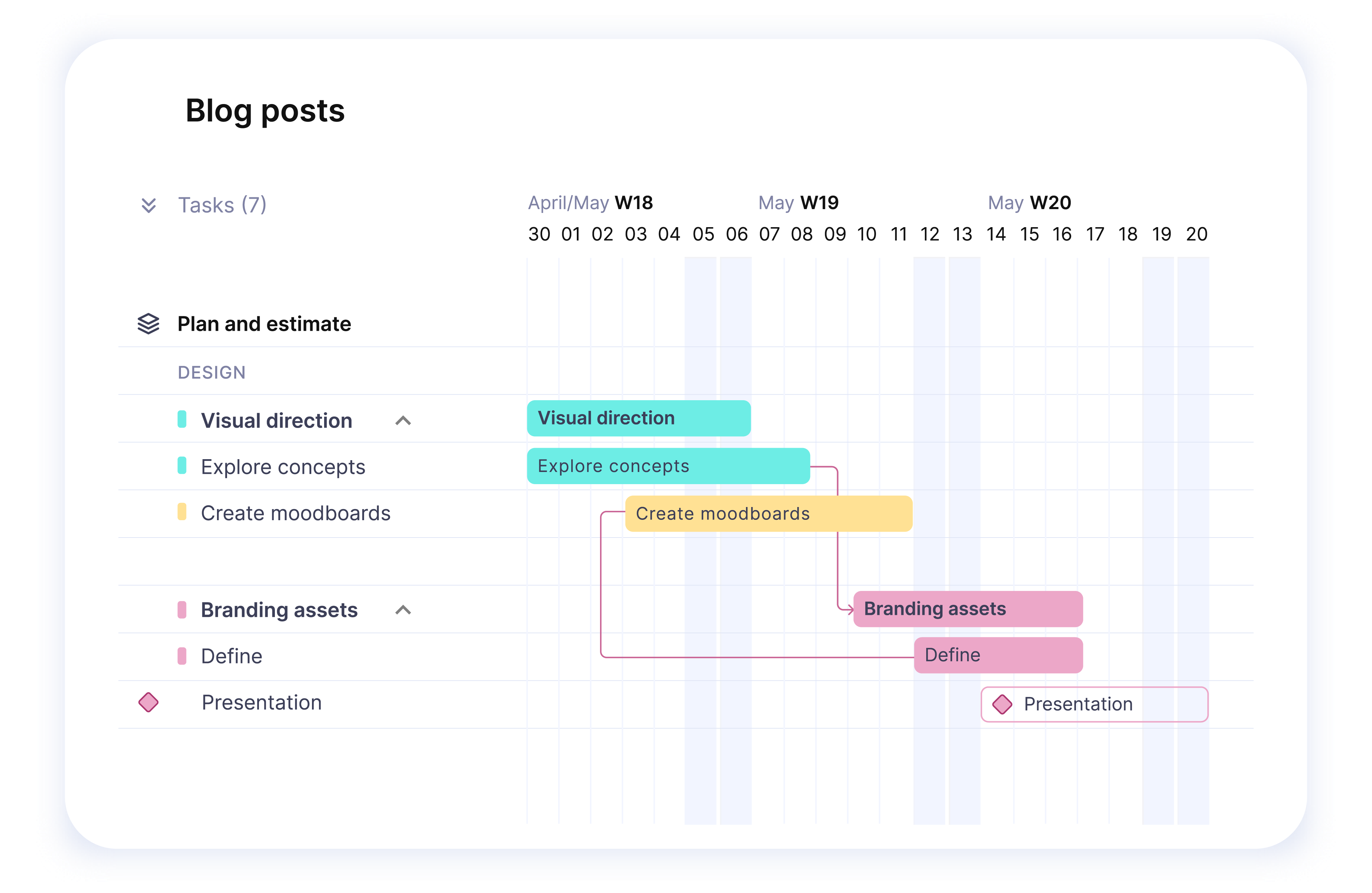
Task: Click teal color tag beside Explore concepts
Action: point(182,465)
